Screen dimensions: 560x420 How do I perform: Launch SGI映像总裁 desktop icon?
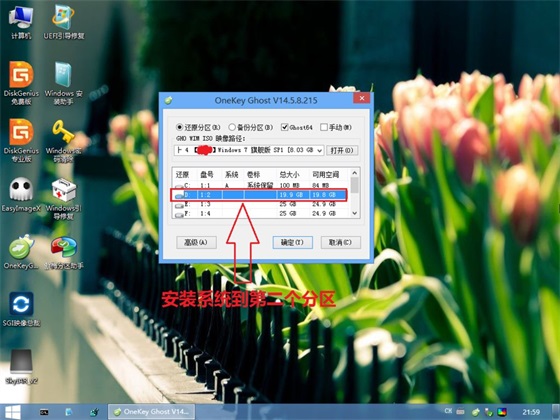pyautogui.click(x=21, y=309)
